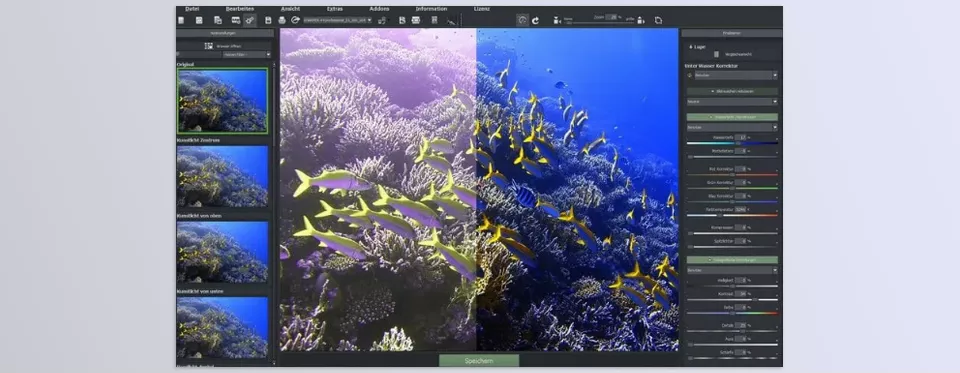This screenshot has width=960, height=373.
Task: Select the Kunstlicht Zentrum preset thumbnail
Action: 222,176
